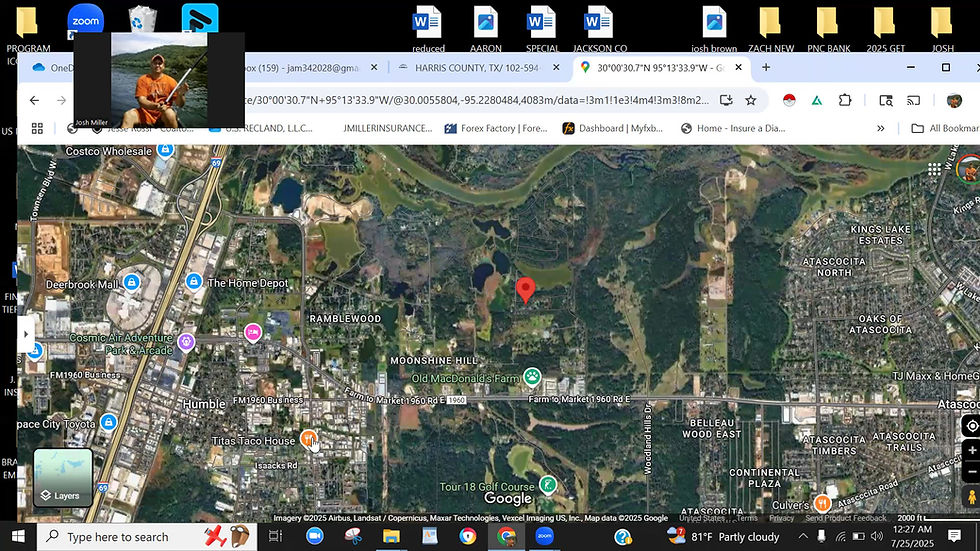
Task: Open the PNC BANK desktop folder
Action: pos(828,29)
